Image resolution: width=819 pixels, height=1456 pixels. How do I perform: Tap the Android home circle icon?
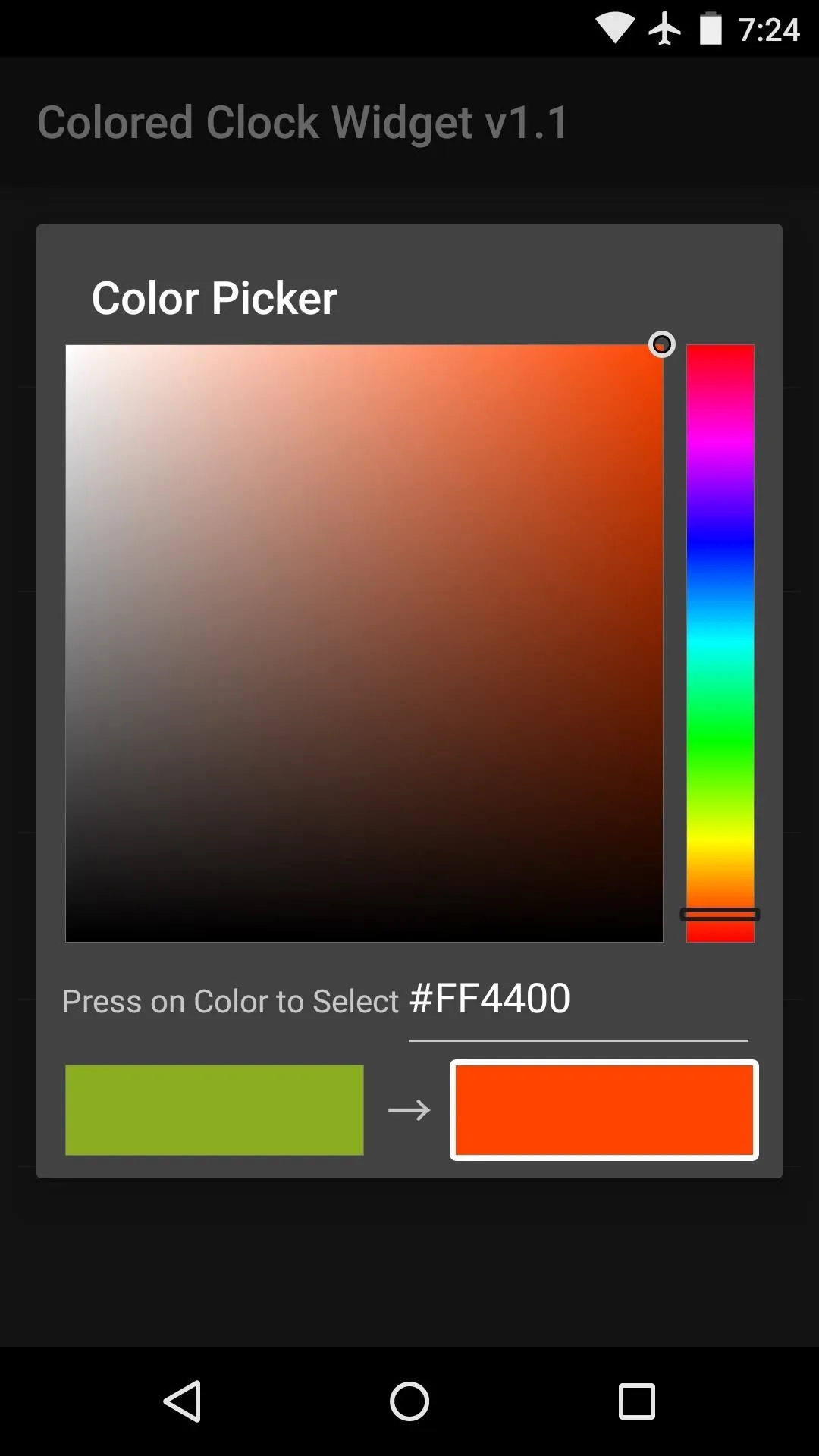409,1401
